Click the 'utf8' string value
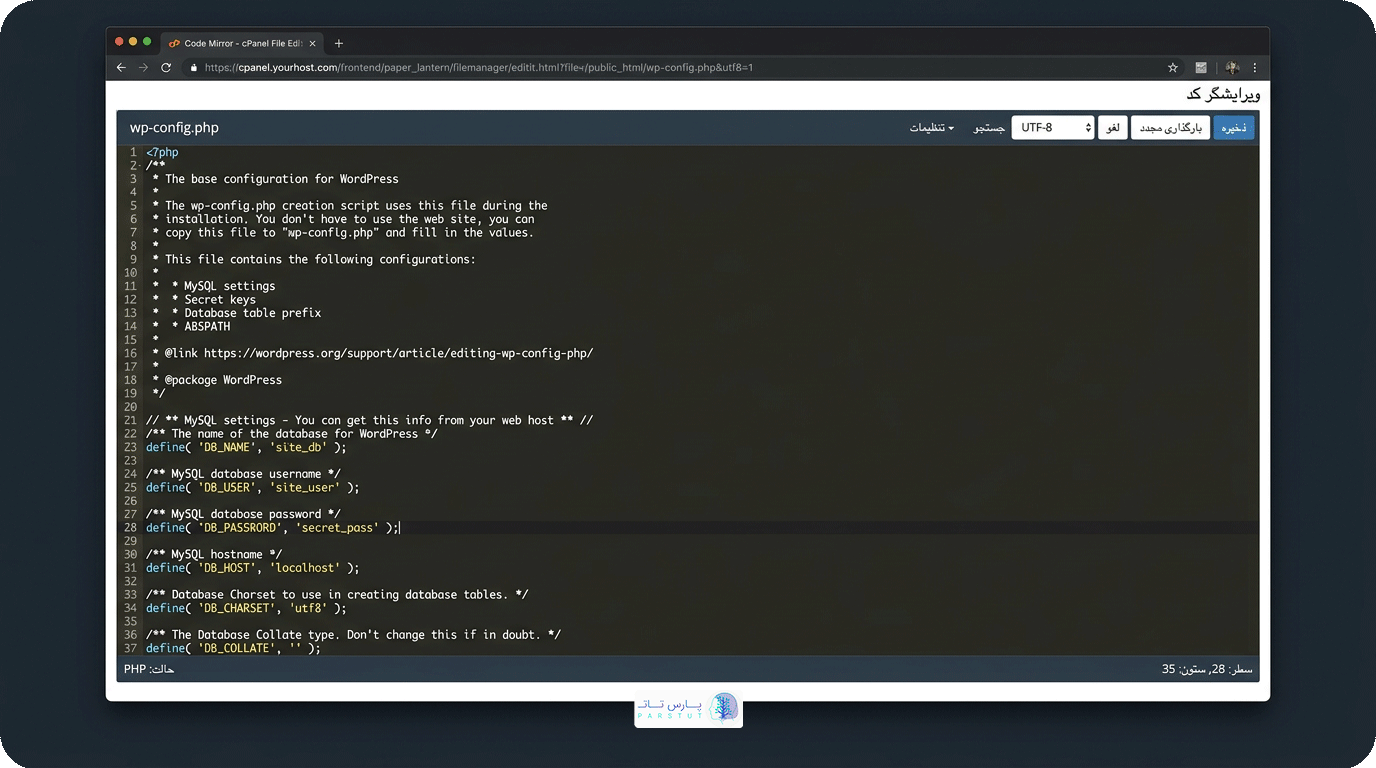Viewport: 1376px width, 768px height. (308, 608)
